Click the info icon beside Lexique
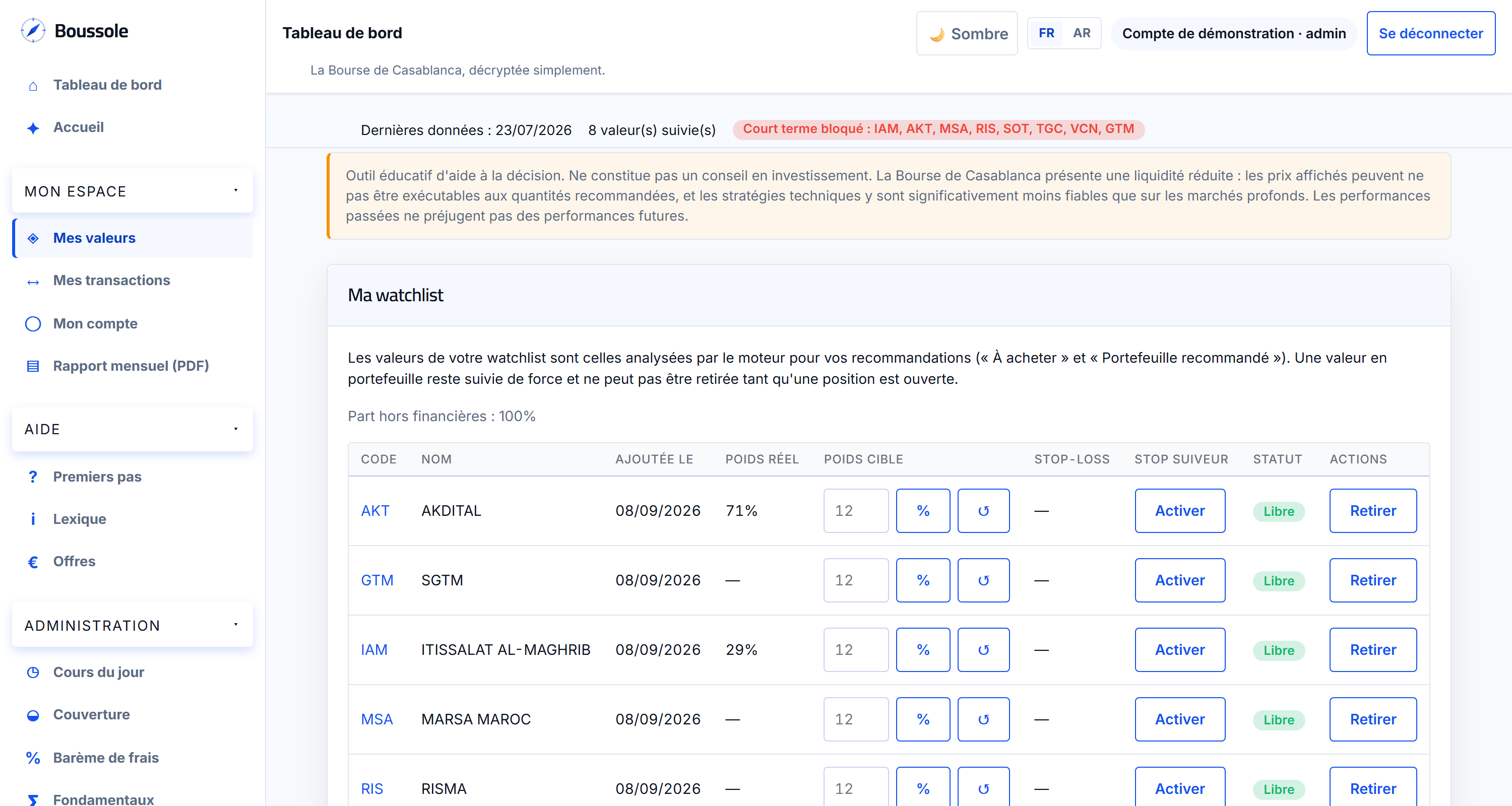Screen dimensions: 1512x806 [33, 519]
